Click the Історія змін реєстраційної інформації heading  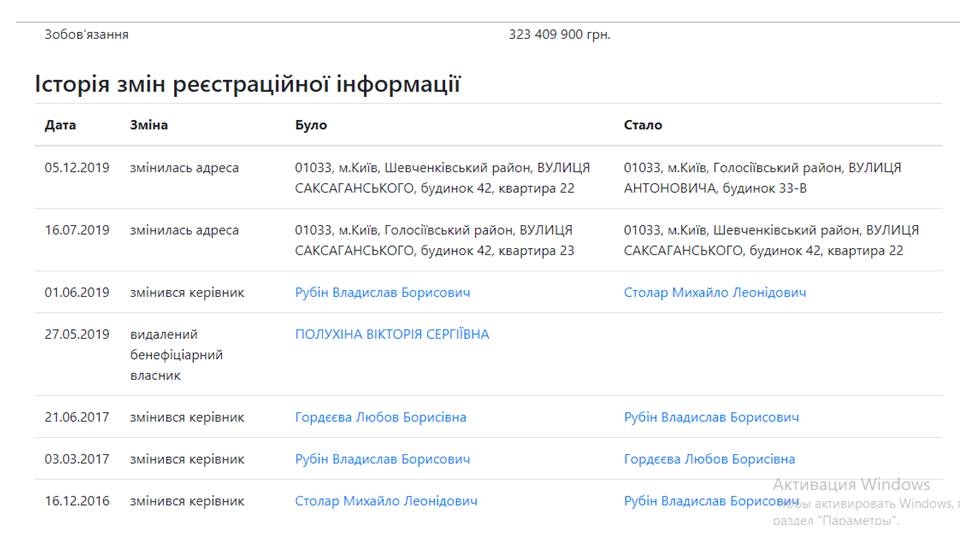click(247, 84)
